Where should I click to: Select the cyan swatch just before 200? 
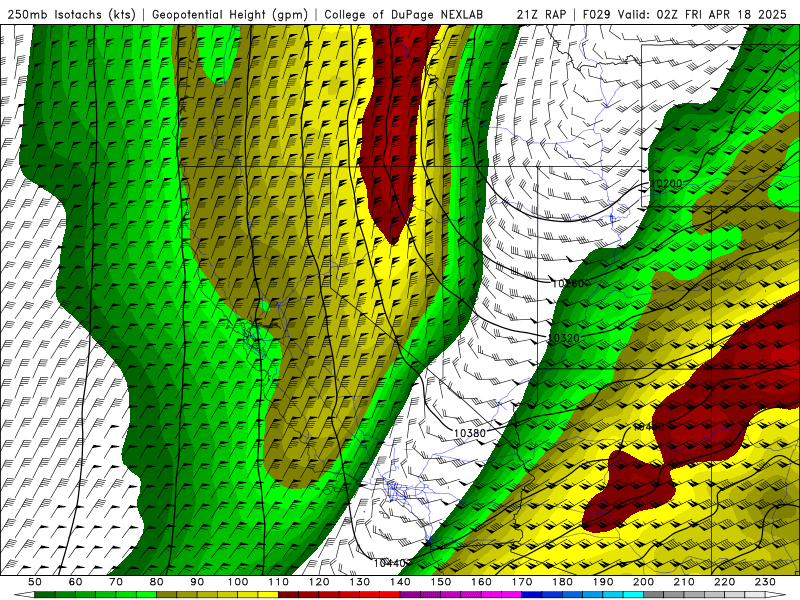click(x=634, y=595)
